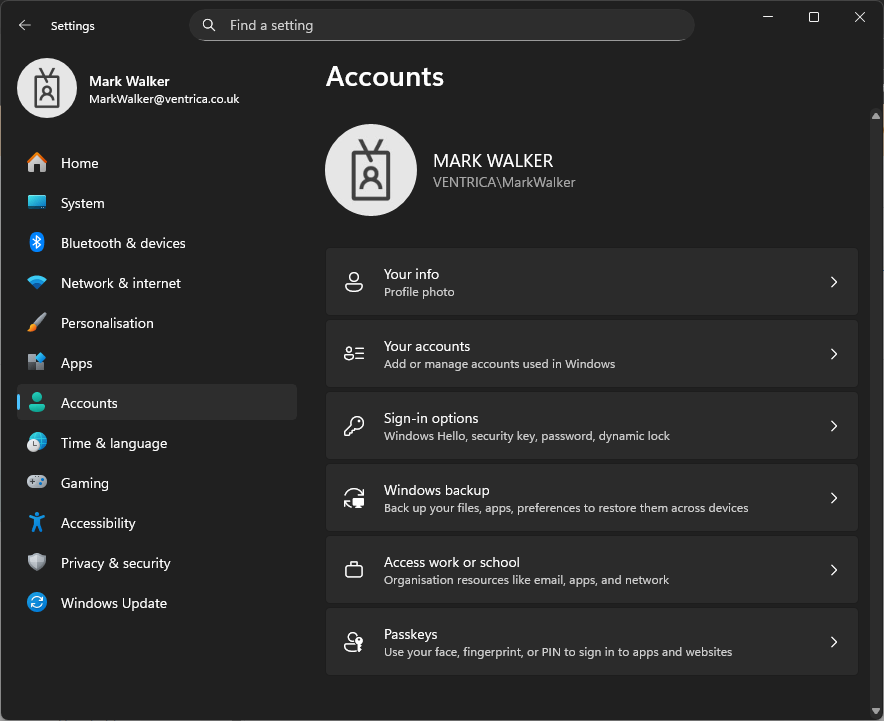
Task: Open Bluetooth & devices via its icon
Action: (x=37, y=243)
